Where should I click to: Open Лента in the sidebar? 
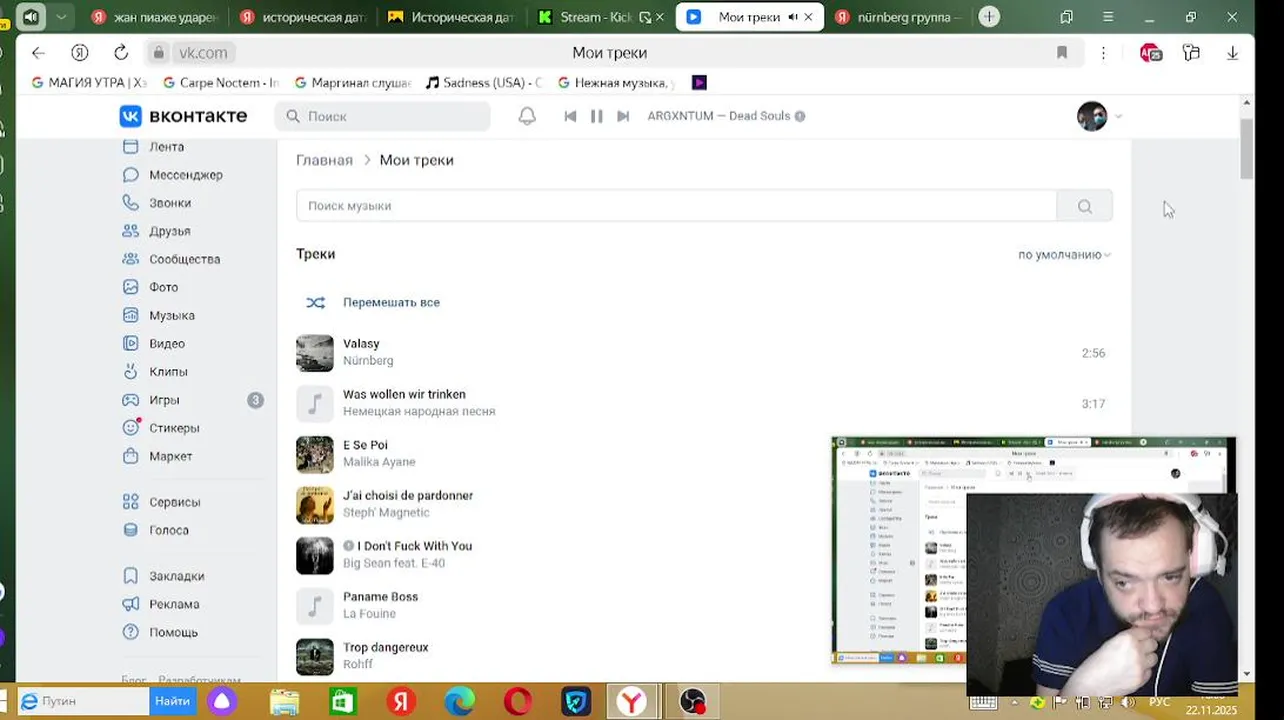point(166,146)
